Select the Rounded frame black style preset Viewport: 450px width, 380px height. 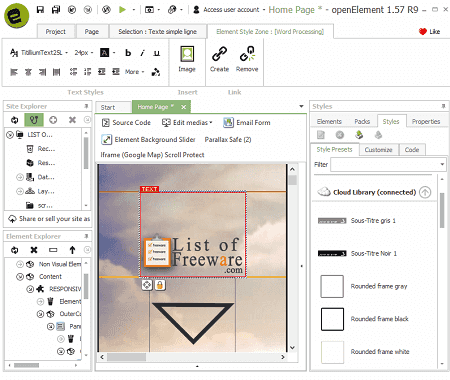pos(365,319)
